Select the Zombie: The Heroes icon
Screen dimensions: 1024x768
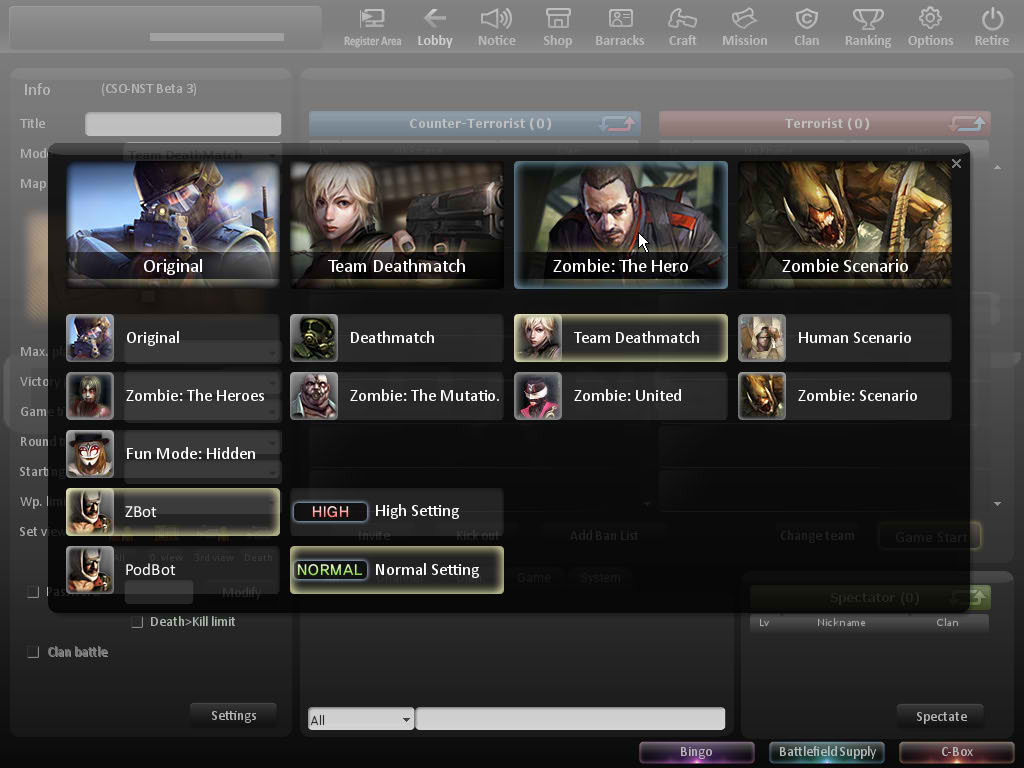(x=90, y=396)
